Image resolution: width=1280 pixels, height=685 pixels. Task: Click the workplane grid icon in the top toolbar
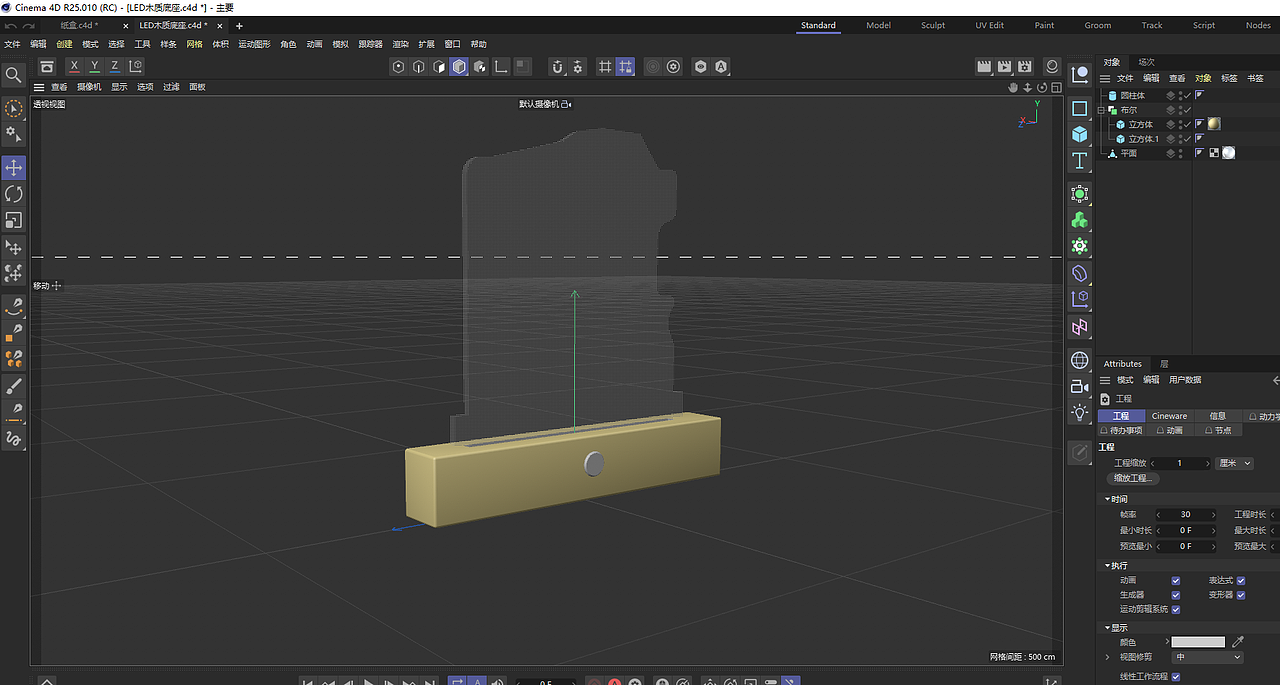[605, 67]
